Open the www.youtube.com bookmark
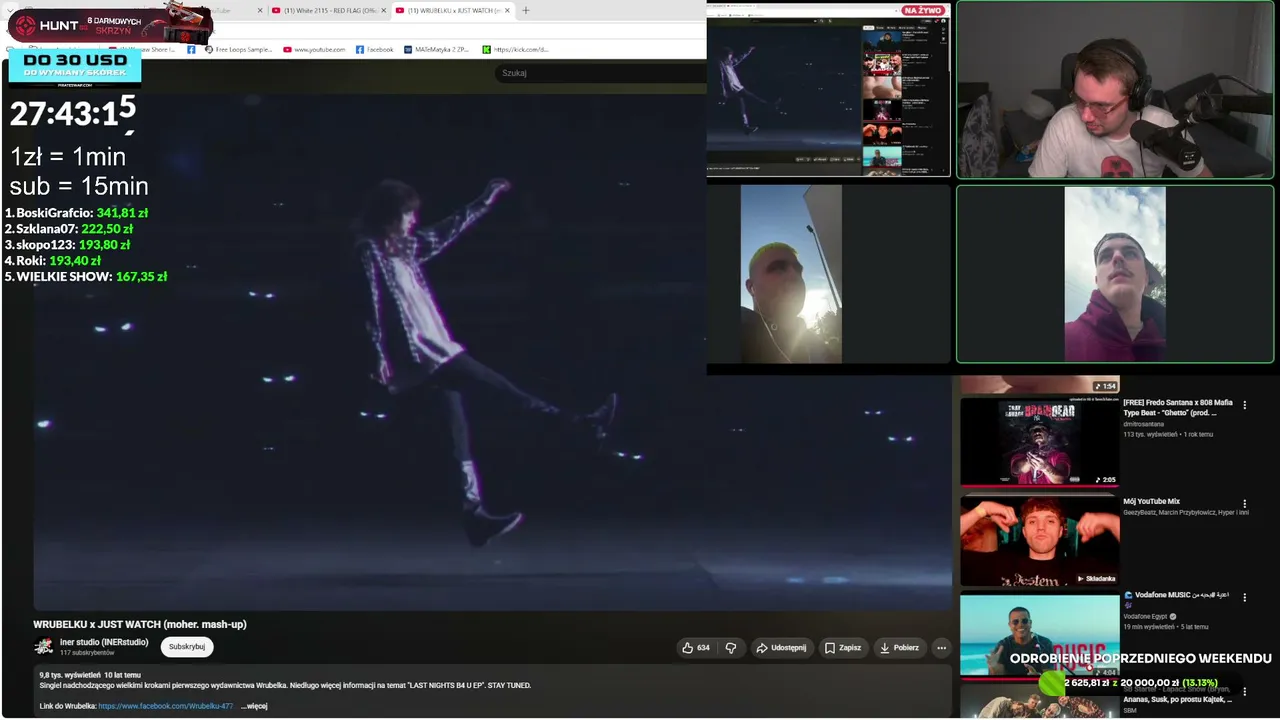Viewport: 1280px width, 720px height. click(314, 49)
